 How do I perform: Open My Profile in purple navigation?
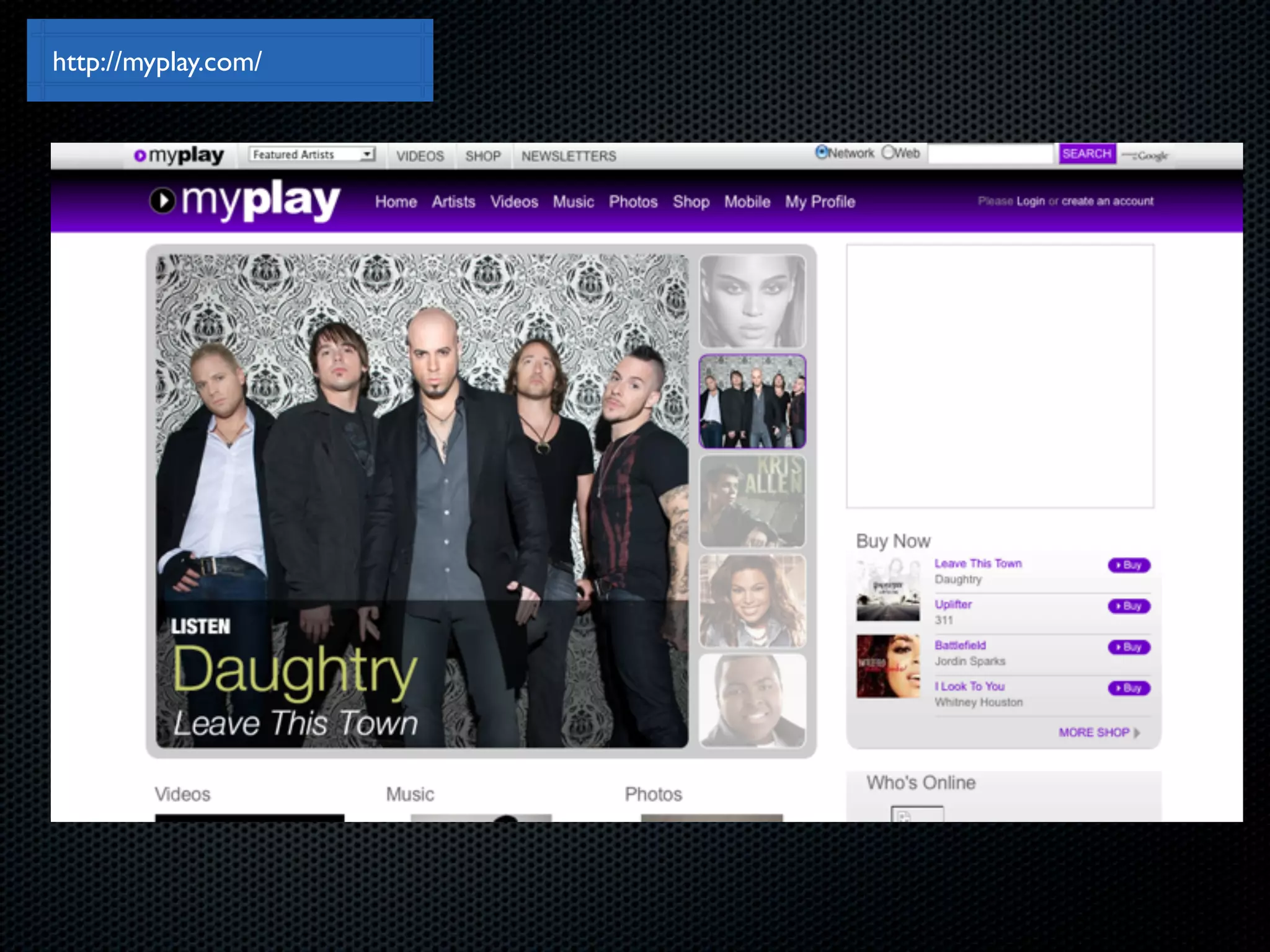point(820,202)
